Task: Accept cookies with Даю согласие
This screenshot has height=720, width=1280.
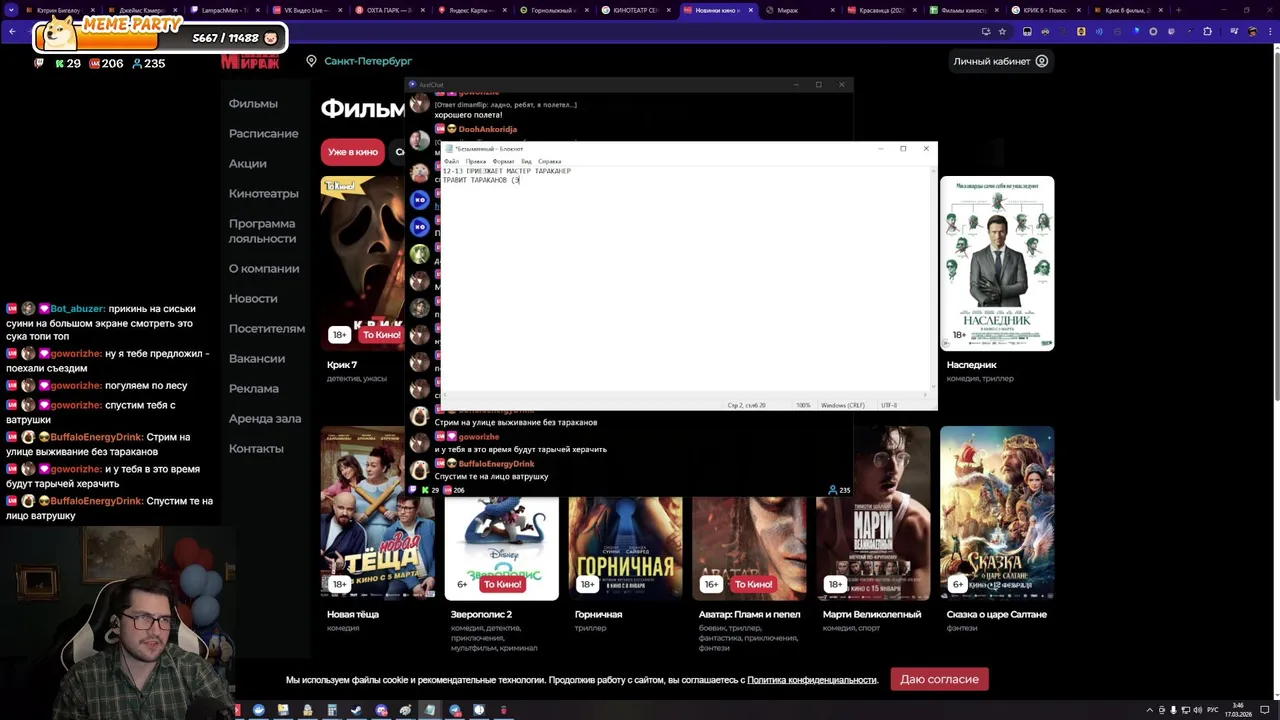Action: tap(939, 679)
